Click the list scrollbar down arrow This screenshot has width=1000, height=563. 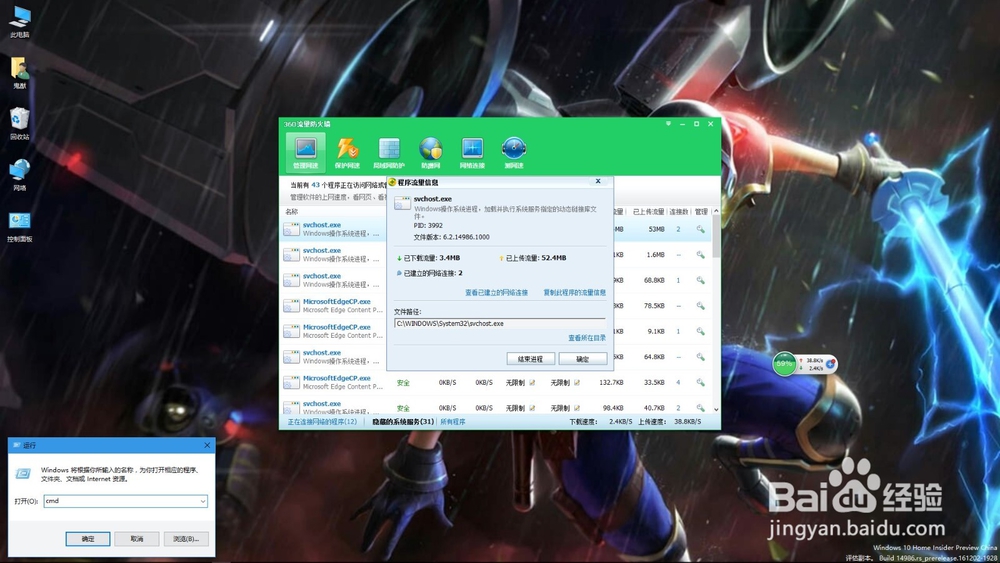pyautogui.click(x=716, y=409)
